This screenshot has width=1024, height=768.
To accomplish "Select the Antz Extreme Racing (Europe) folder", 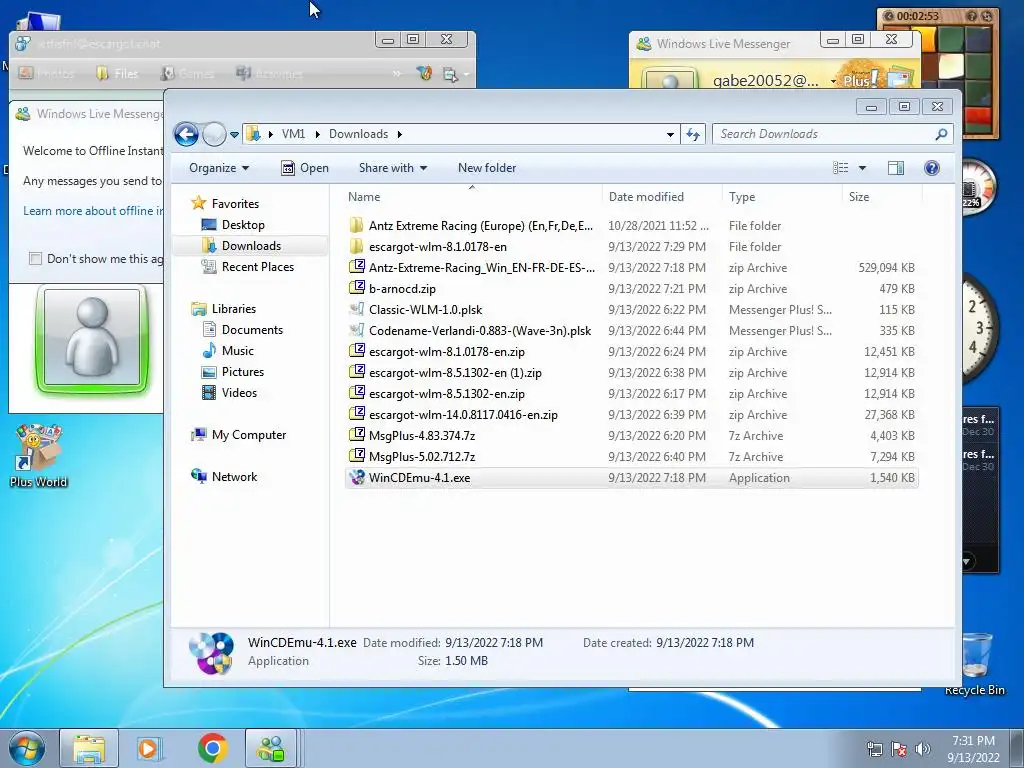I will (x=632, y=226).
